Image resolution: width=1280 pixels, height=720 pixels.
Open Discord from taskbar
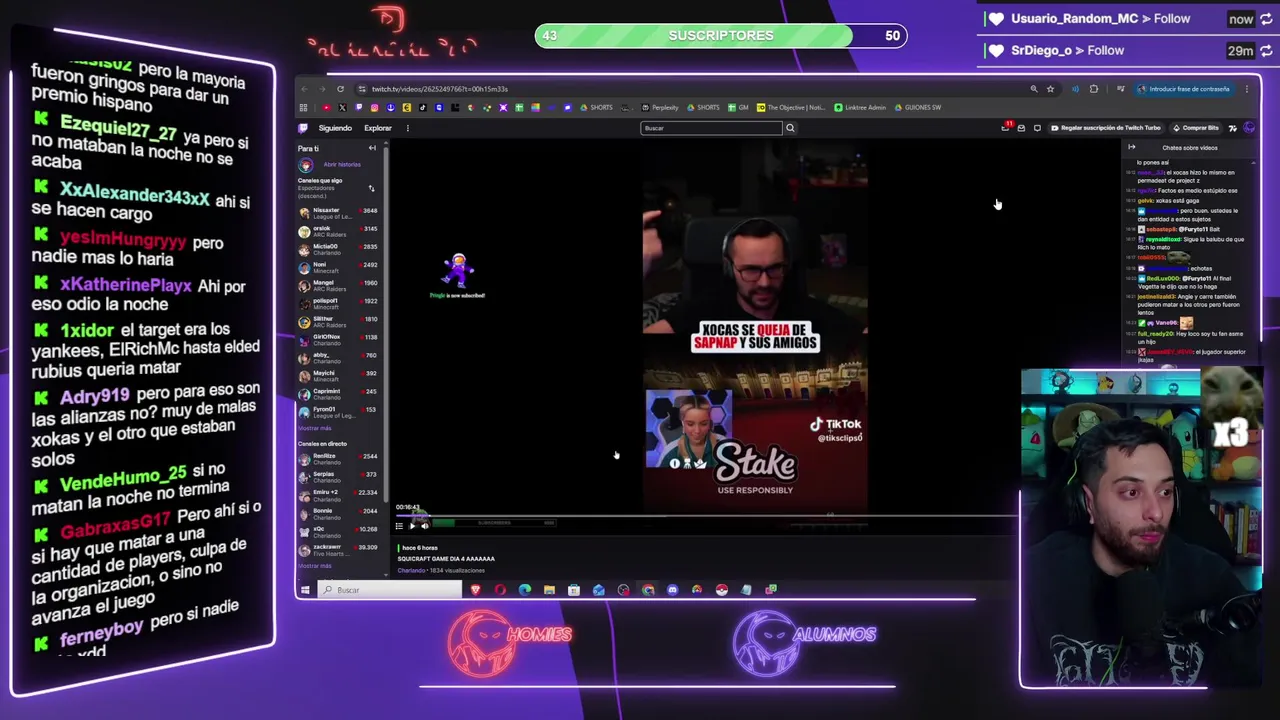pyautogui.click(x=672, y=590)
